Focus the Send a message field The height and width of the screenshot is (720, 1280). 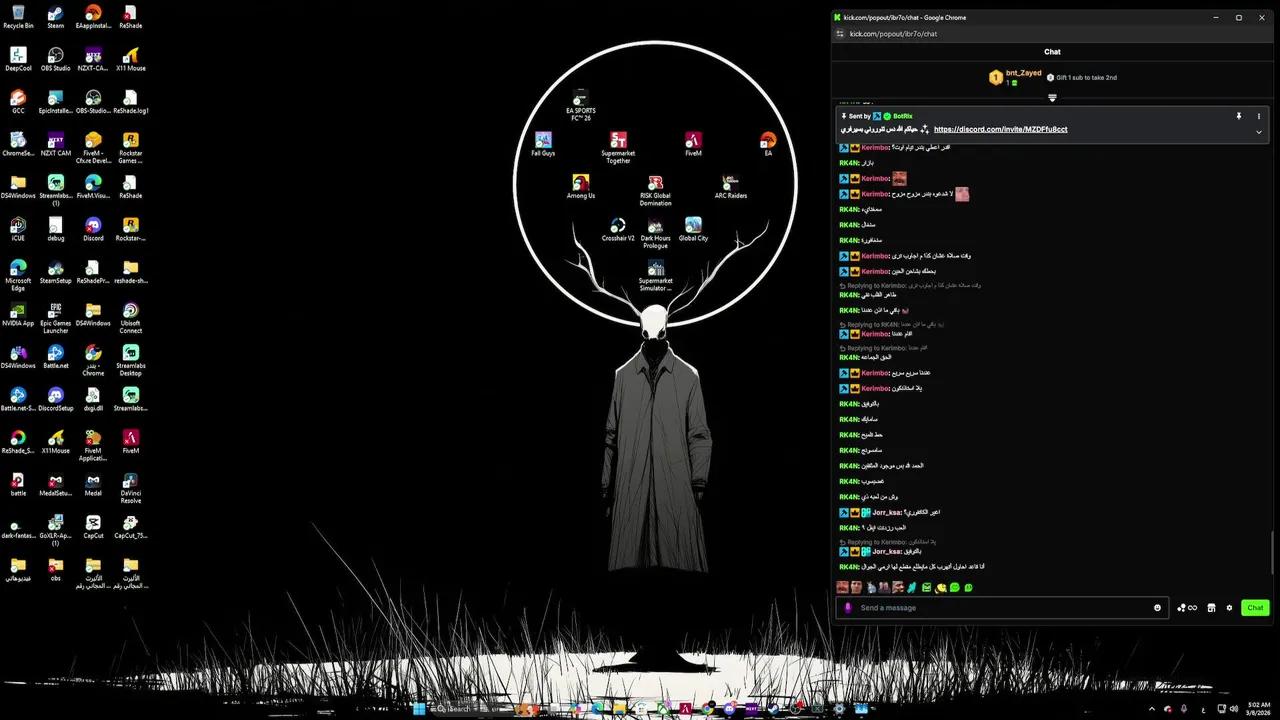1003,608
